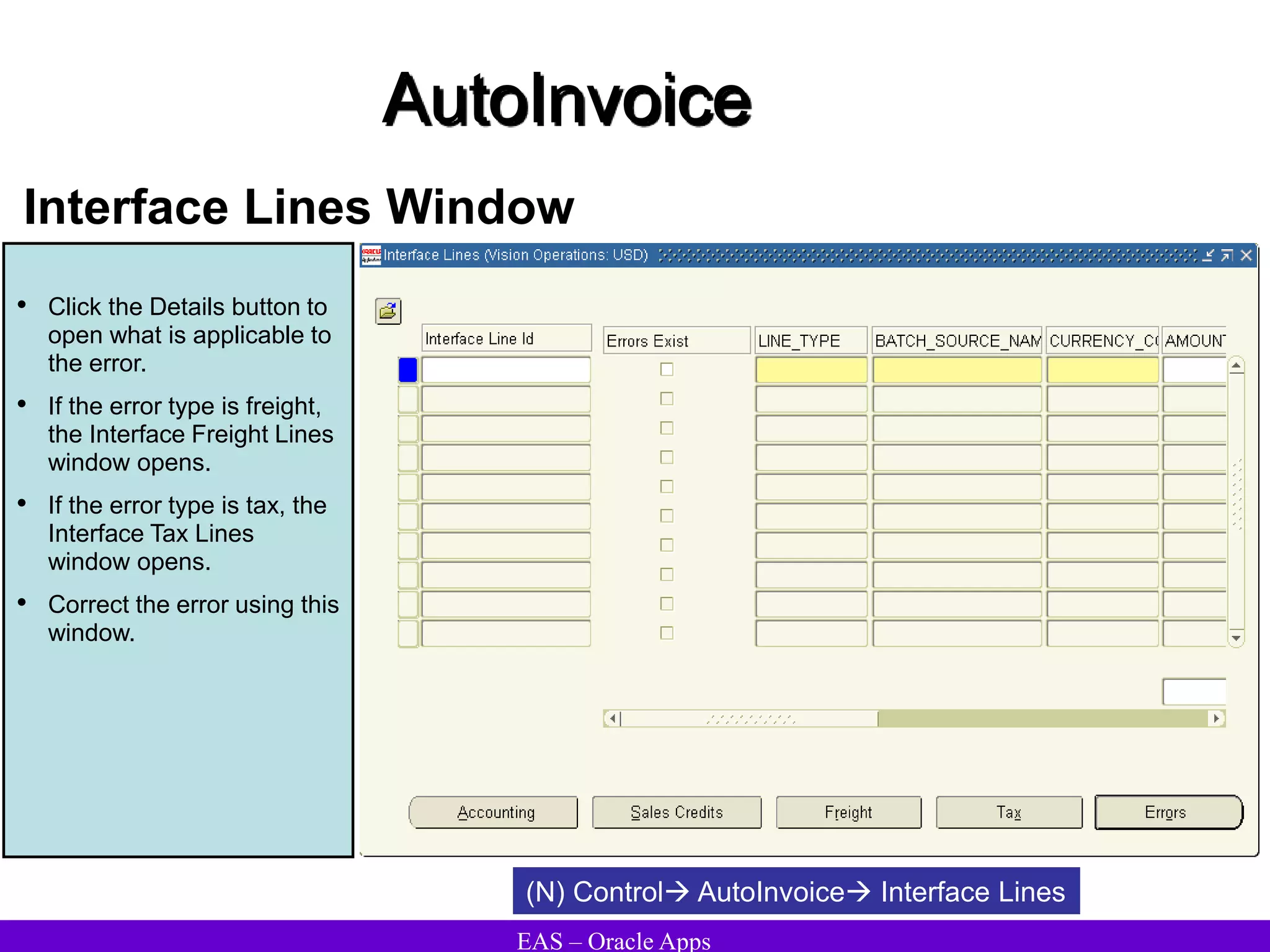Tick the Errors Exist checkbox in the last row
Viewport: 1270px width, 952px height.
coord(667,633)
